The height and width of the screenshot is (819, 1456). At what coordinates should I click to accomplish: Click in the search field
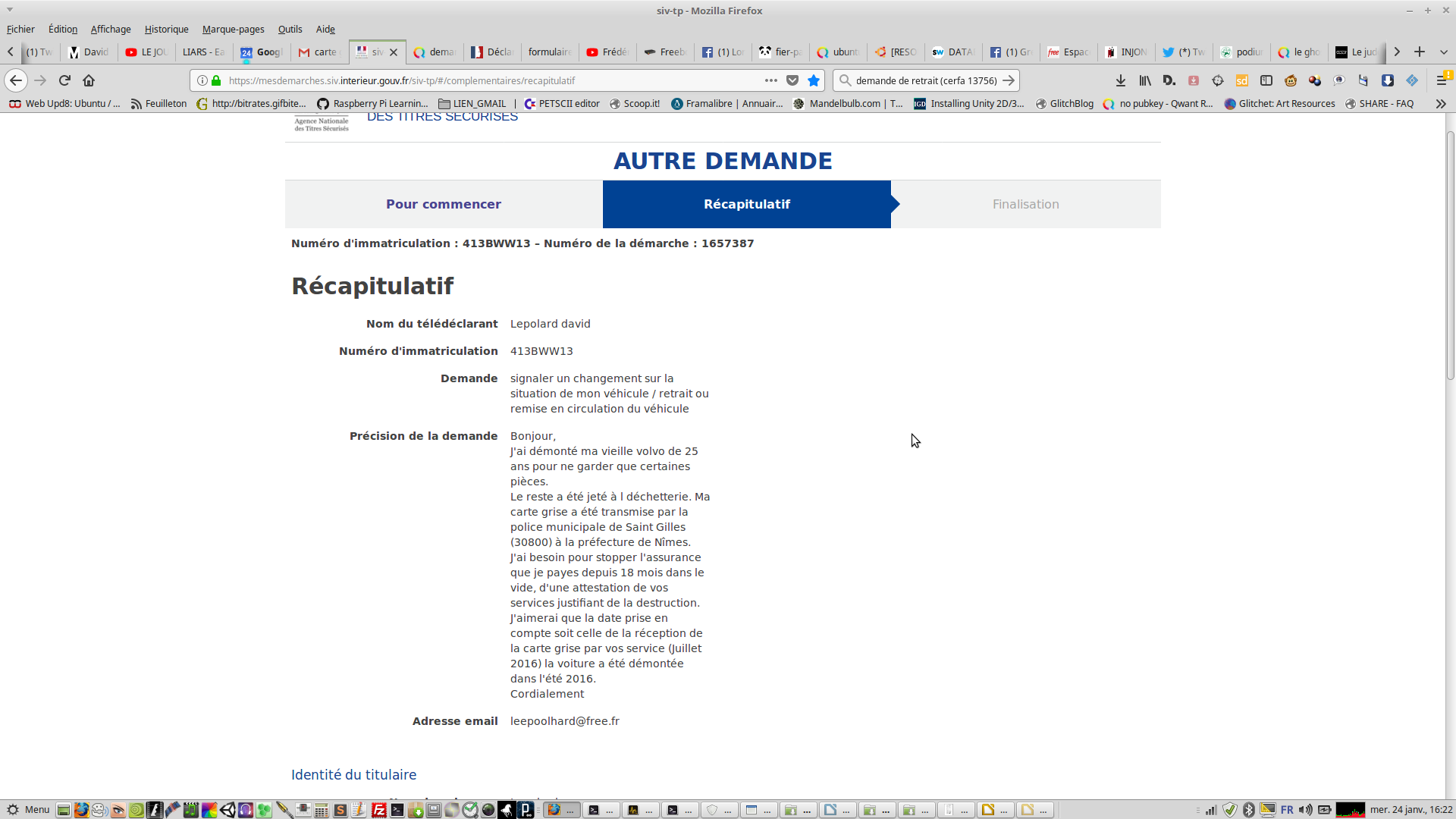point(925,80)
